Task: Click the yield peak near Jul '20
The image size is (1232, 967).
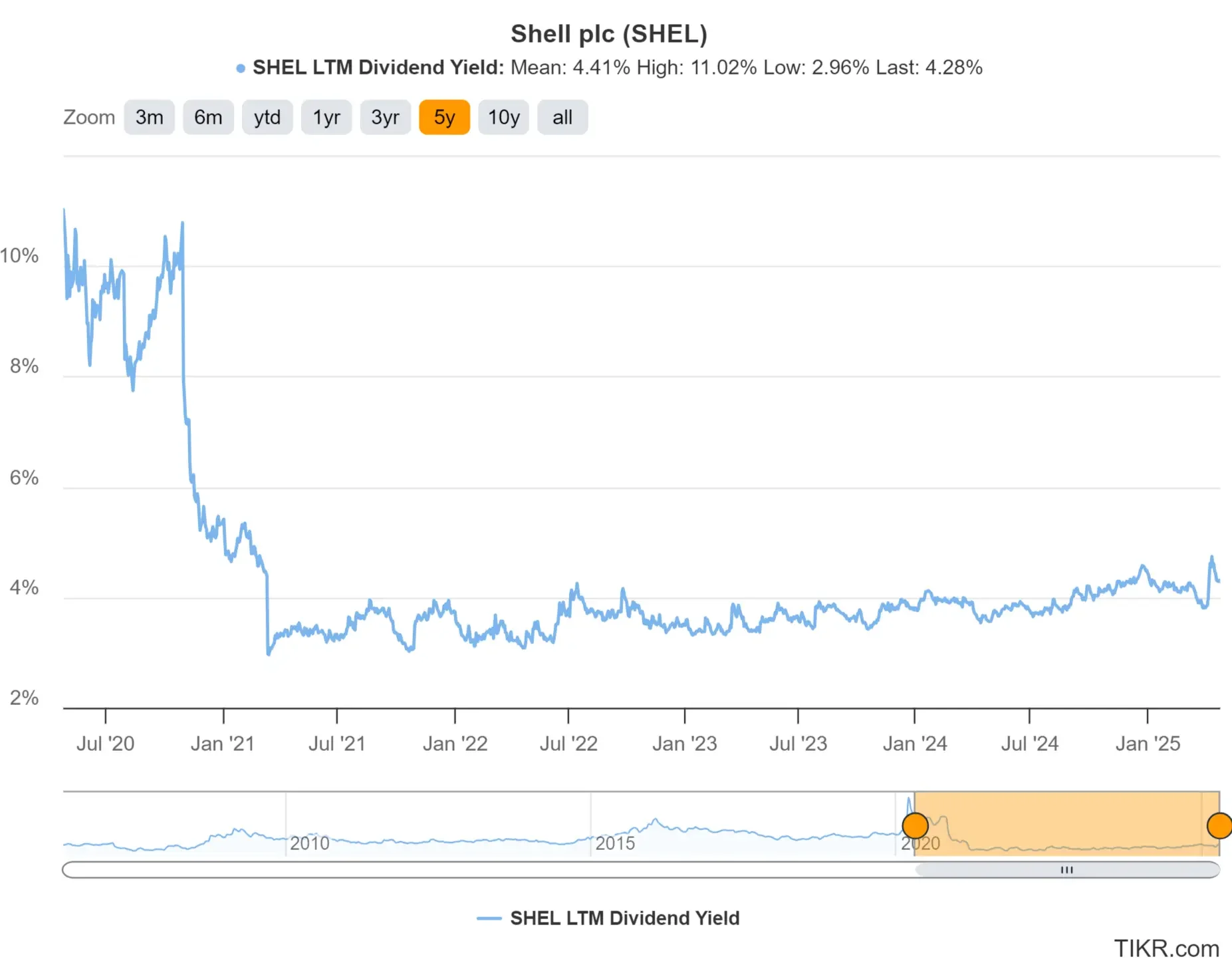Action: pyautogui.click(x=63, y=209)
